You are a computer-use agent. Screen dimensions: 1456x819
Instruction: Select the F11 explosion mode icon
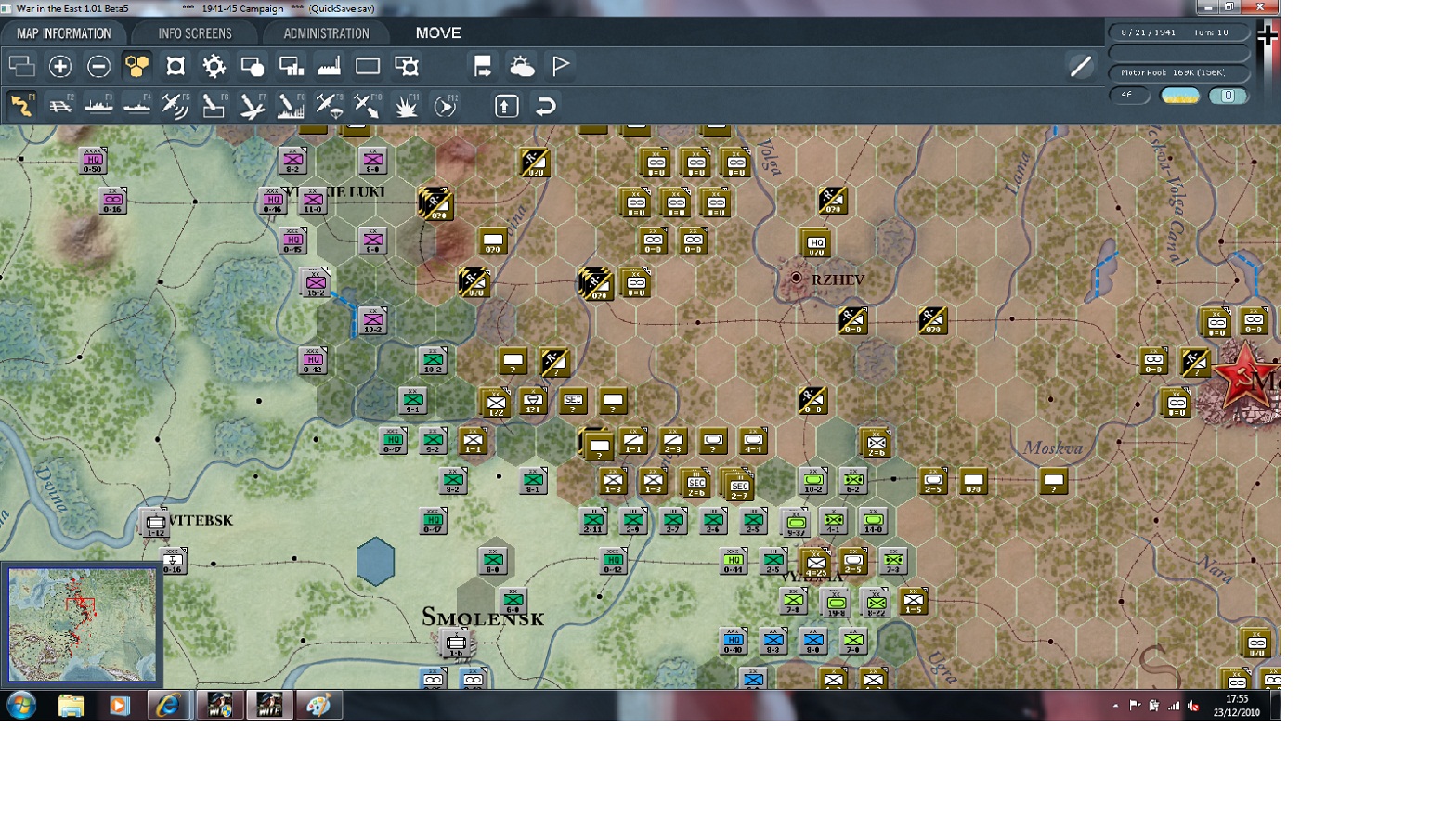pyautogui.click(x=407, y=106)
